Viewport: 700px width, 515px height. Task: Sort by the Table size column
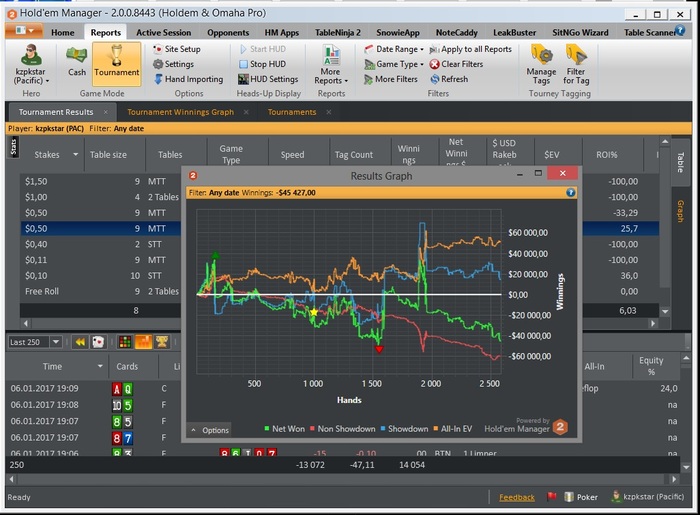click(108, 155)
